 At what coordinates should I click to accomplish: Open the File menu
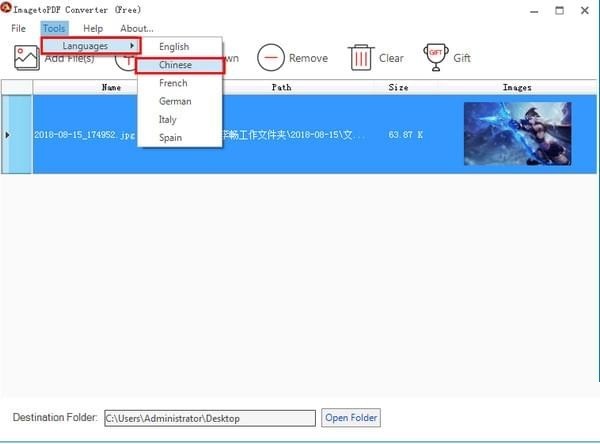click(18, 28)
